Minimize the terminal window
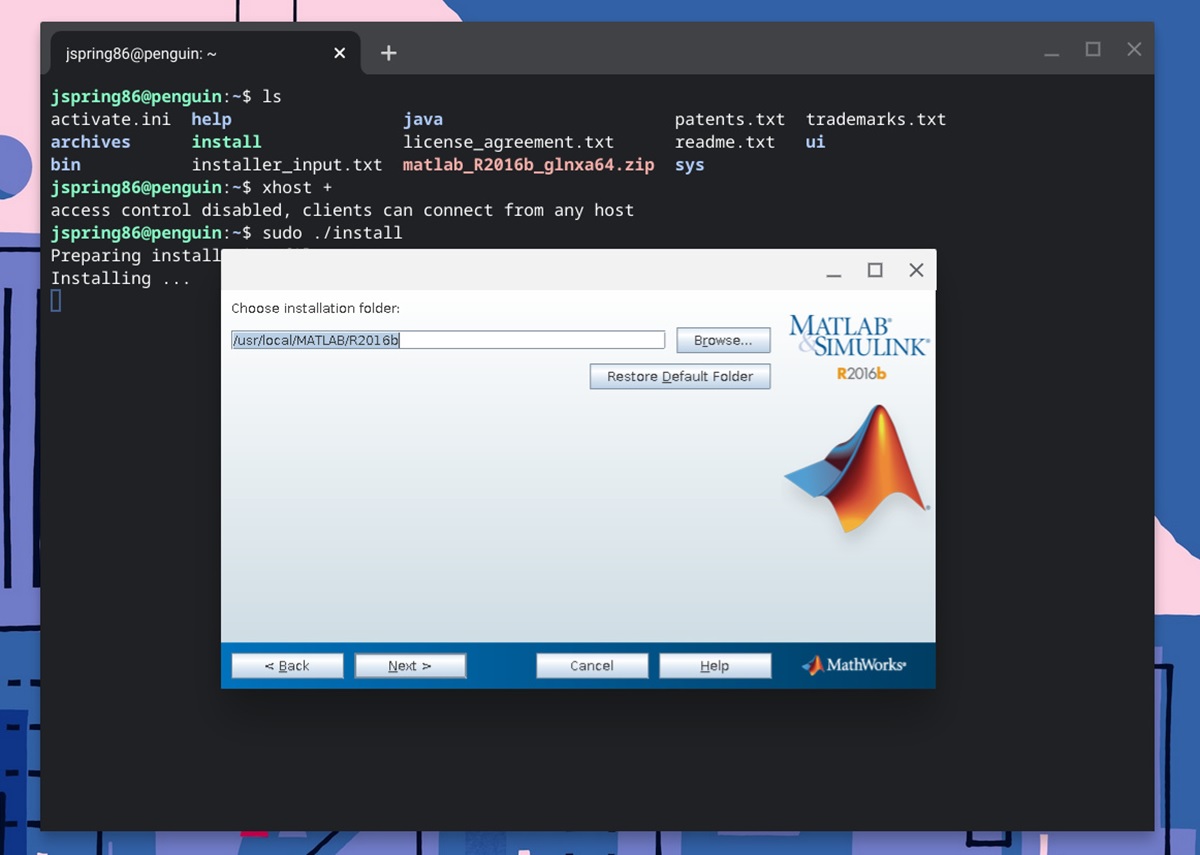The height and width of the screenshot is (855, 1200). click(1051, 49)
